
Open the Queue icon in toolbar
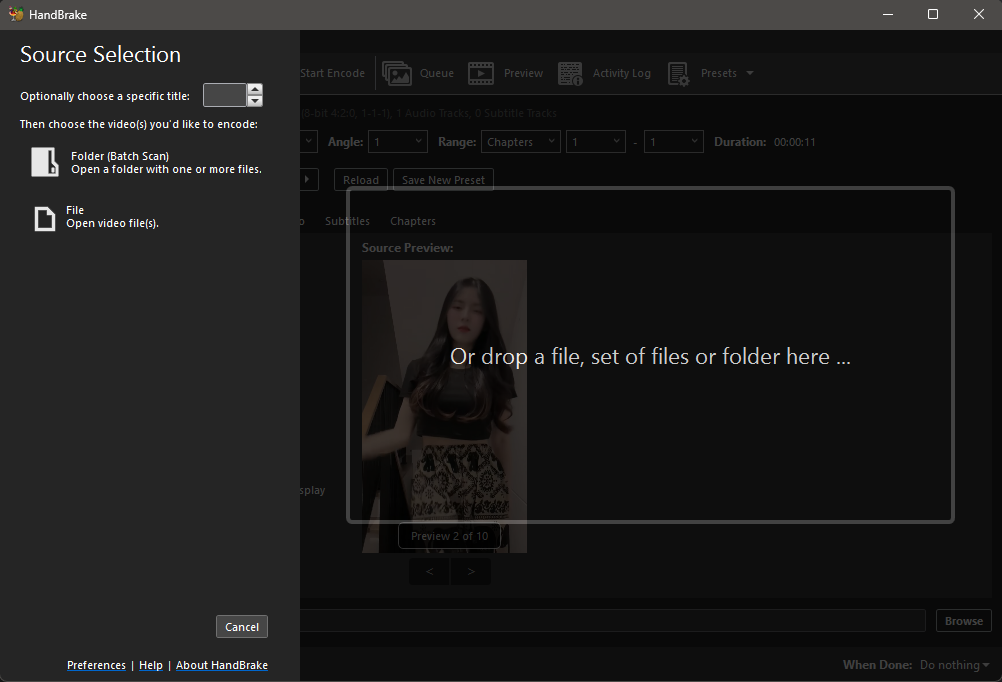[x=397, y=73]
